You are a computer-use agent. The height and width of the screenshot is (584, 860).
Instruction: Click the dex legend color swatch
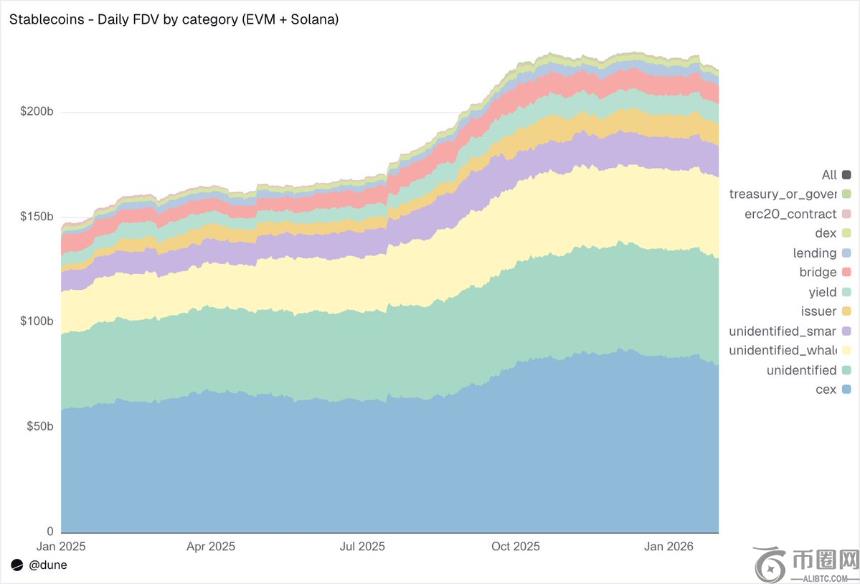click(x=846, y=233)
